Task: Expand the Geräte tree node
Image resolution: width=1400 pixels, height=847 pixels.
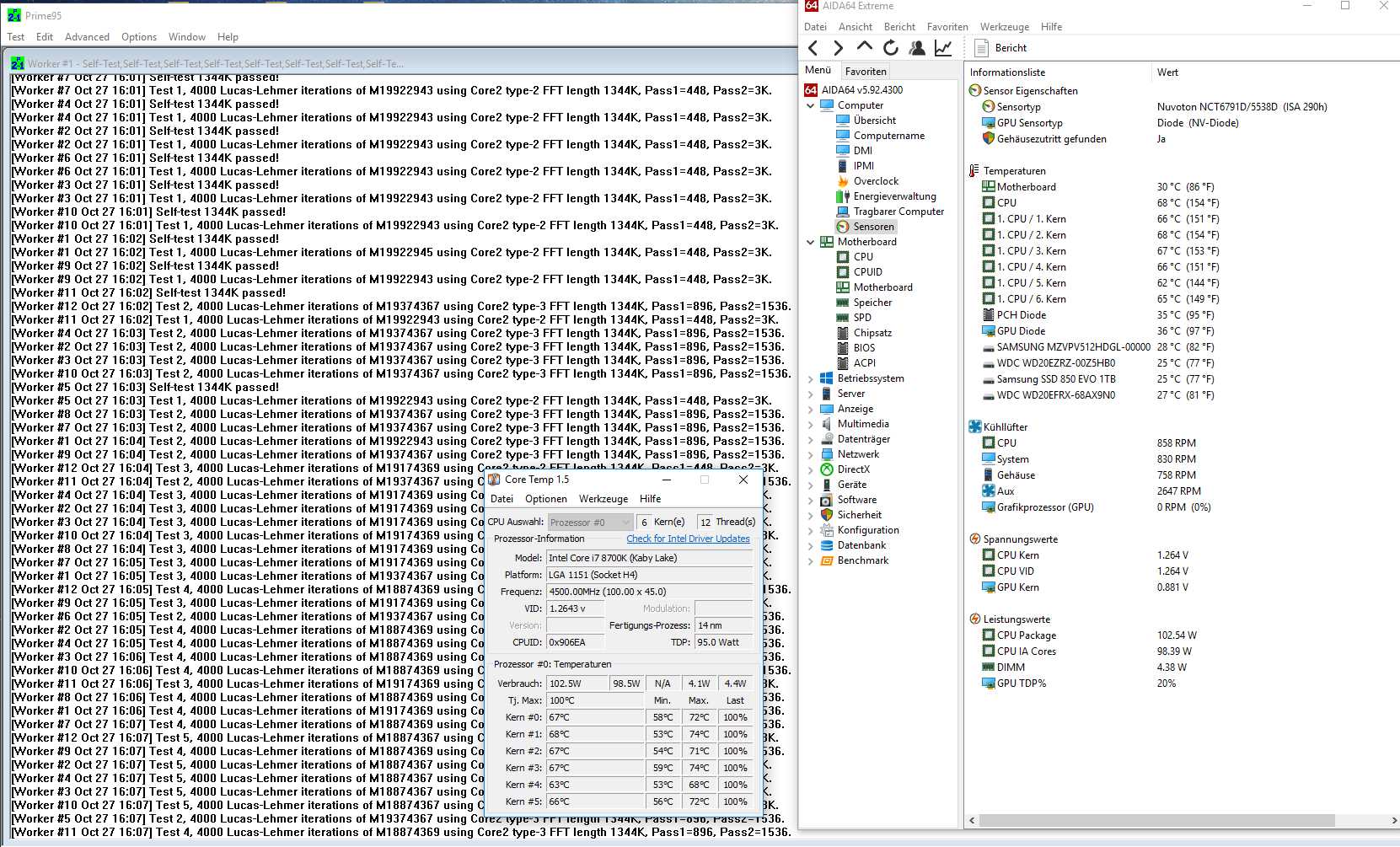Action: click(x=811, y=485)
